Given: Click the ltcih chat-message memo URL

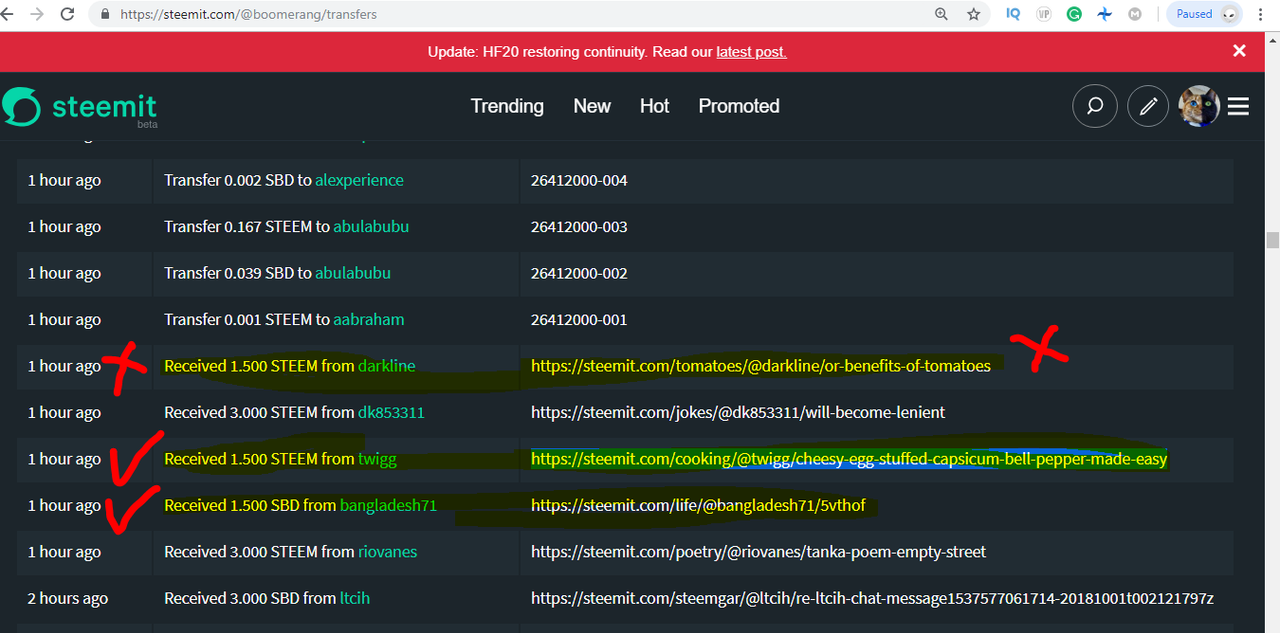Looking at the screenshot, I should [872, 598].
